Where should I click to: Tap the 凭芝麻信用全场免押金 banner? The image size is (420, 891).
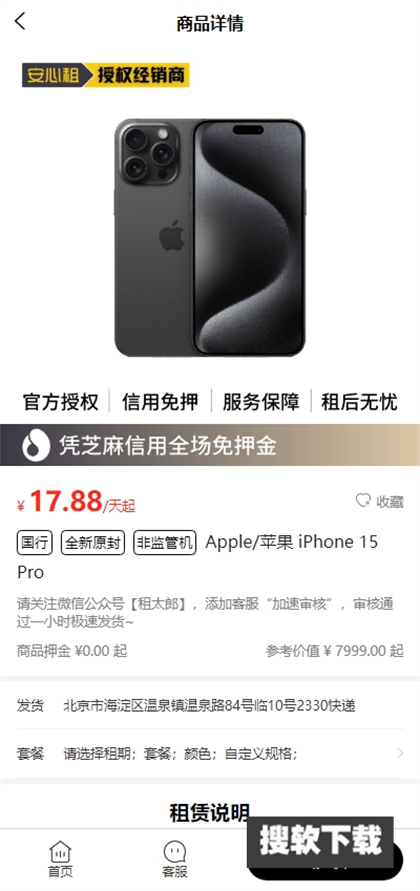(x=210, y=445)
